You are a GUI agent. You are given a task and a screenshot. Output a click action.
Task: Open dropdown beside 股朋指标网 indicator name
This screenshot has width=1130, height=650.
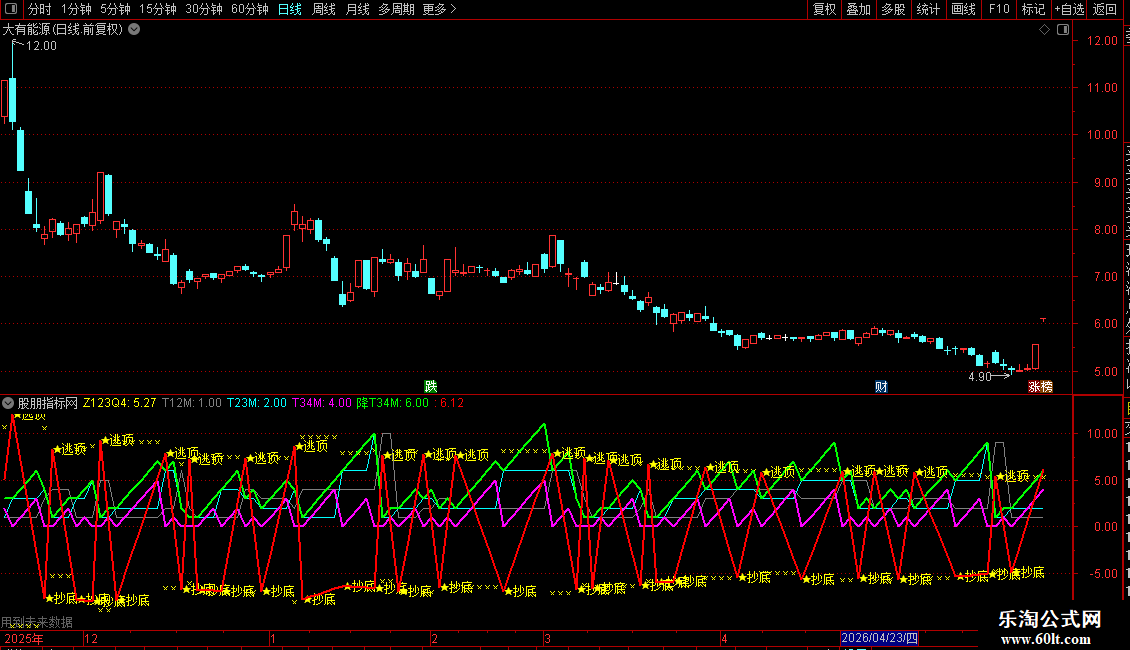pos(8,403)
